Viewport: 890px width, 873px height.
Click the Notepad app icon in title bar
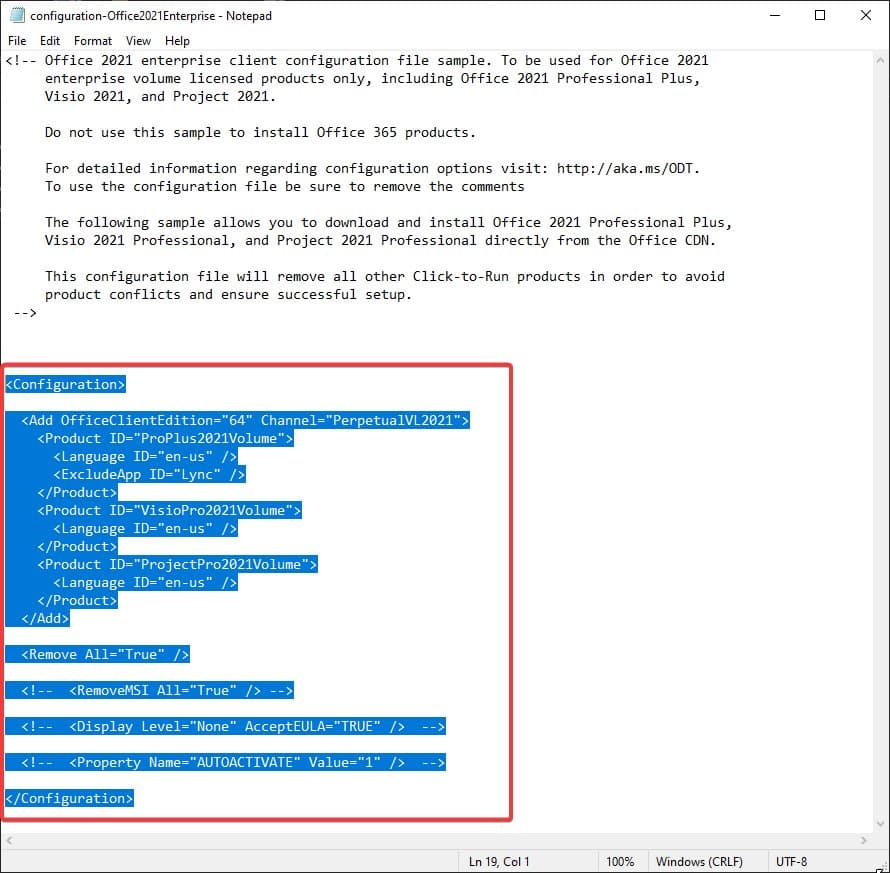tap(17, 15)
